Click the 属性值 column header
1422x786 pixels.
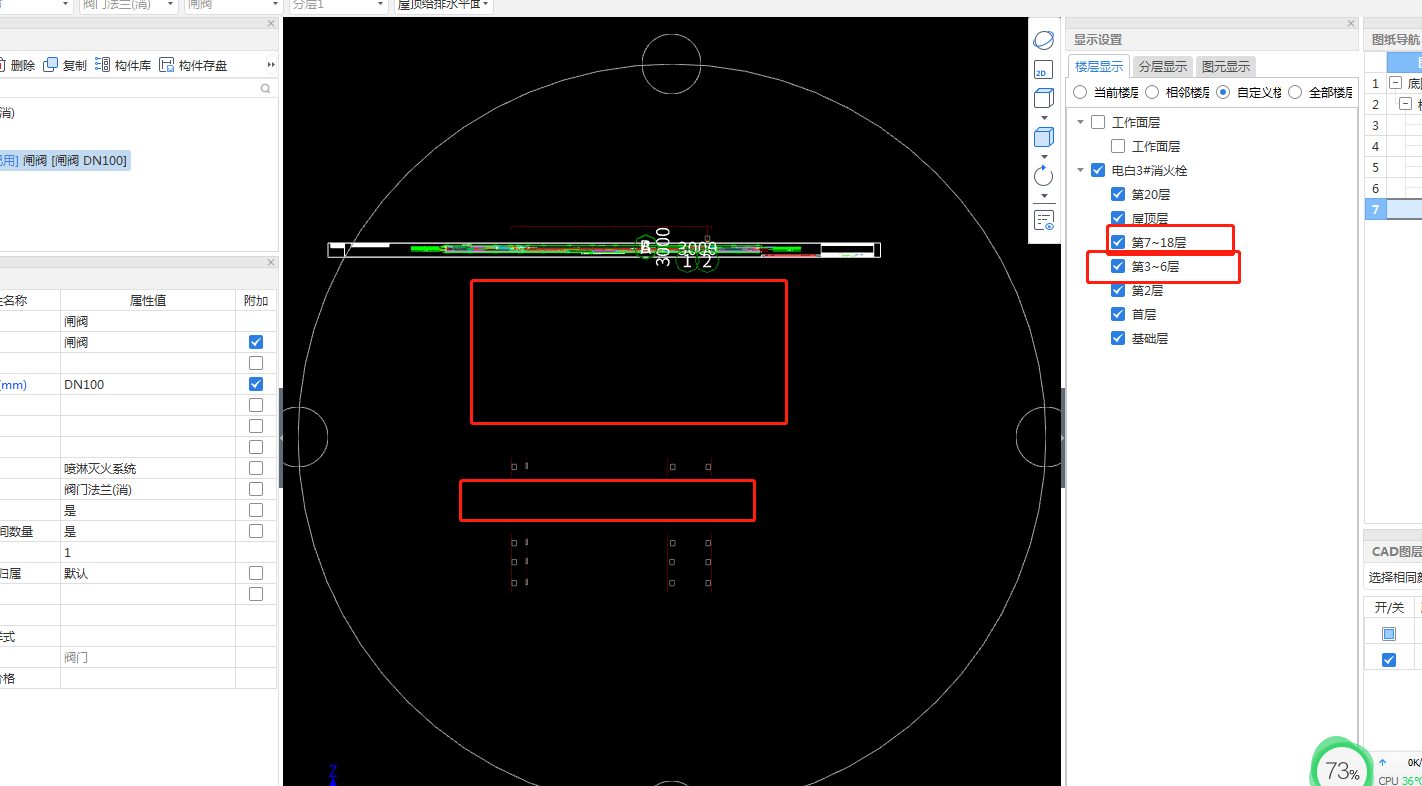tap(148, 300)
